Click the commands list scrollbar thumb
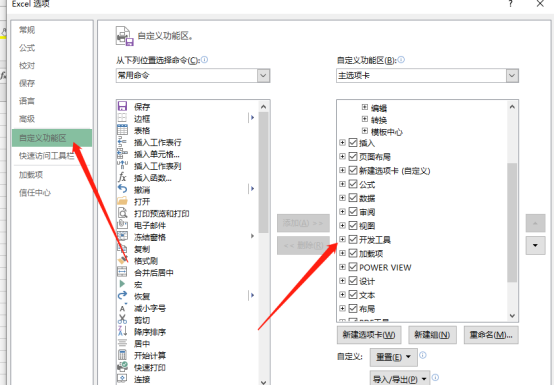Viewport: 554px width, 385px height. [x=263, y=172]
